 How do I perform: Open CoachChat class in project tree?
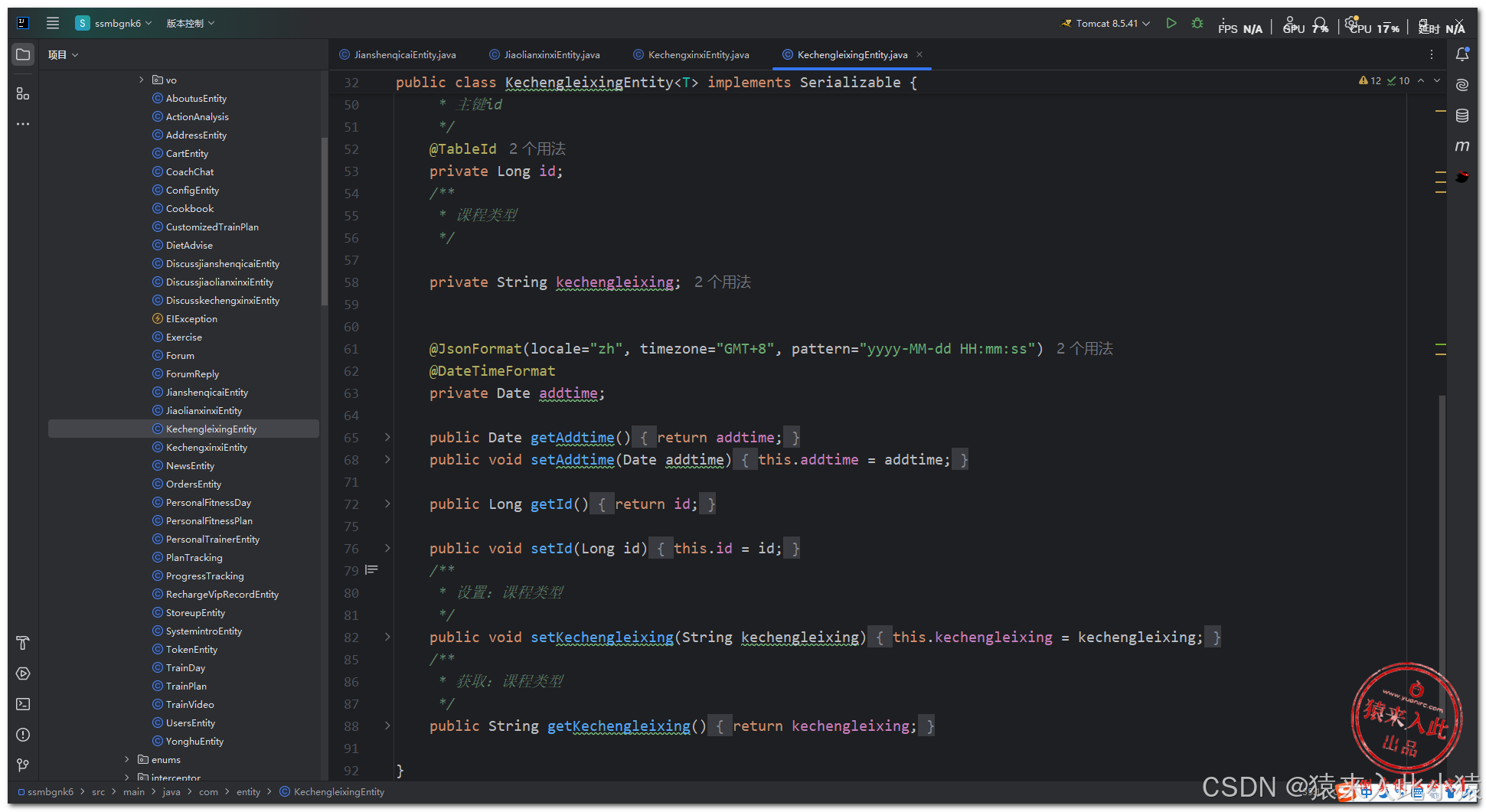pyautogui.click(x=183, y=171)
